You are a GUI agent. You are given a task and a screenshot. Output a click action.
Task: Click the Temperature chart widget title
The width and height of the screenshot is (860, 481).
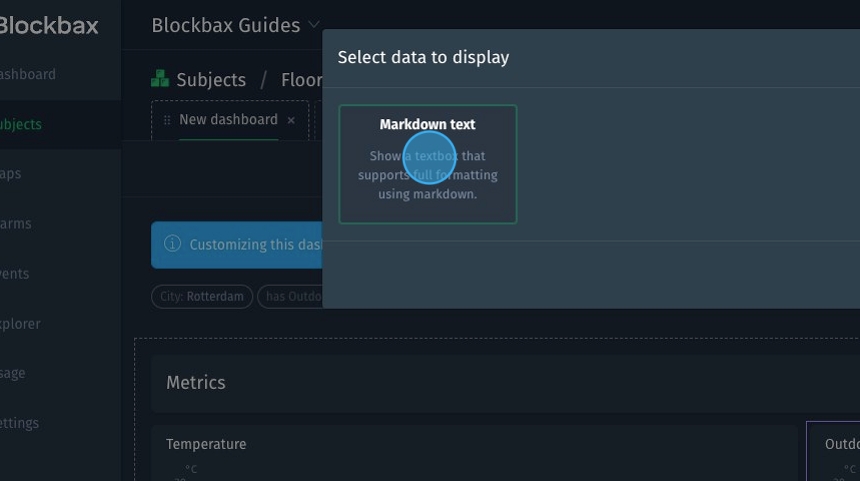pos(206,444)
